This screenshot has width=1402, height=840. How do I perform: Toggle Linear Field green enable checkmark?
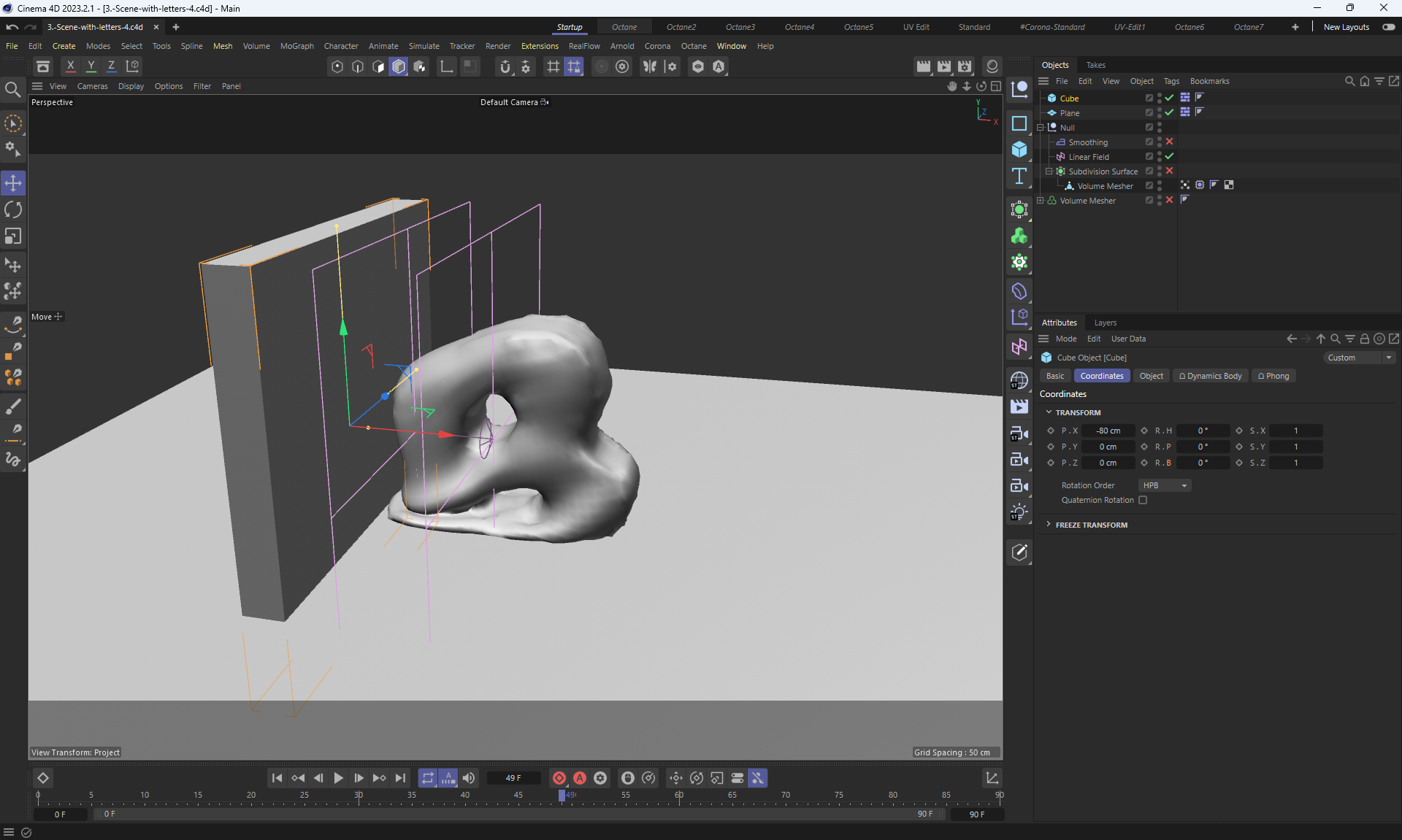[1169, 156]
